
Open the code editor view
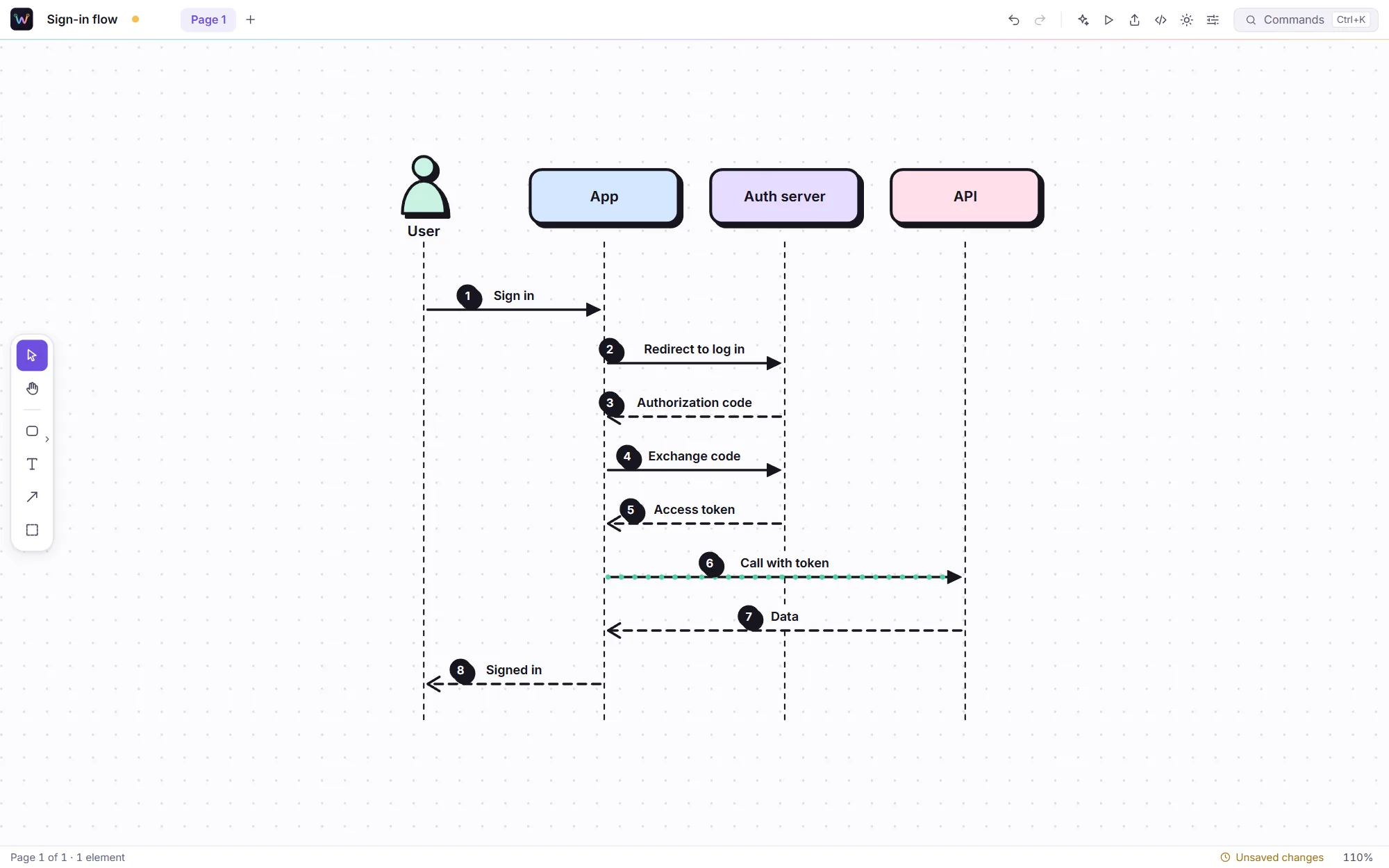1161,20
